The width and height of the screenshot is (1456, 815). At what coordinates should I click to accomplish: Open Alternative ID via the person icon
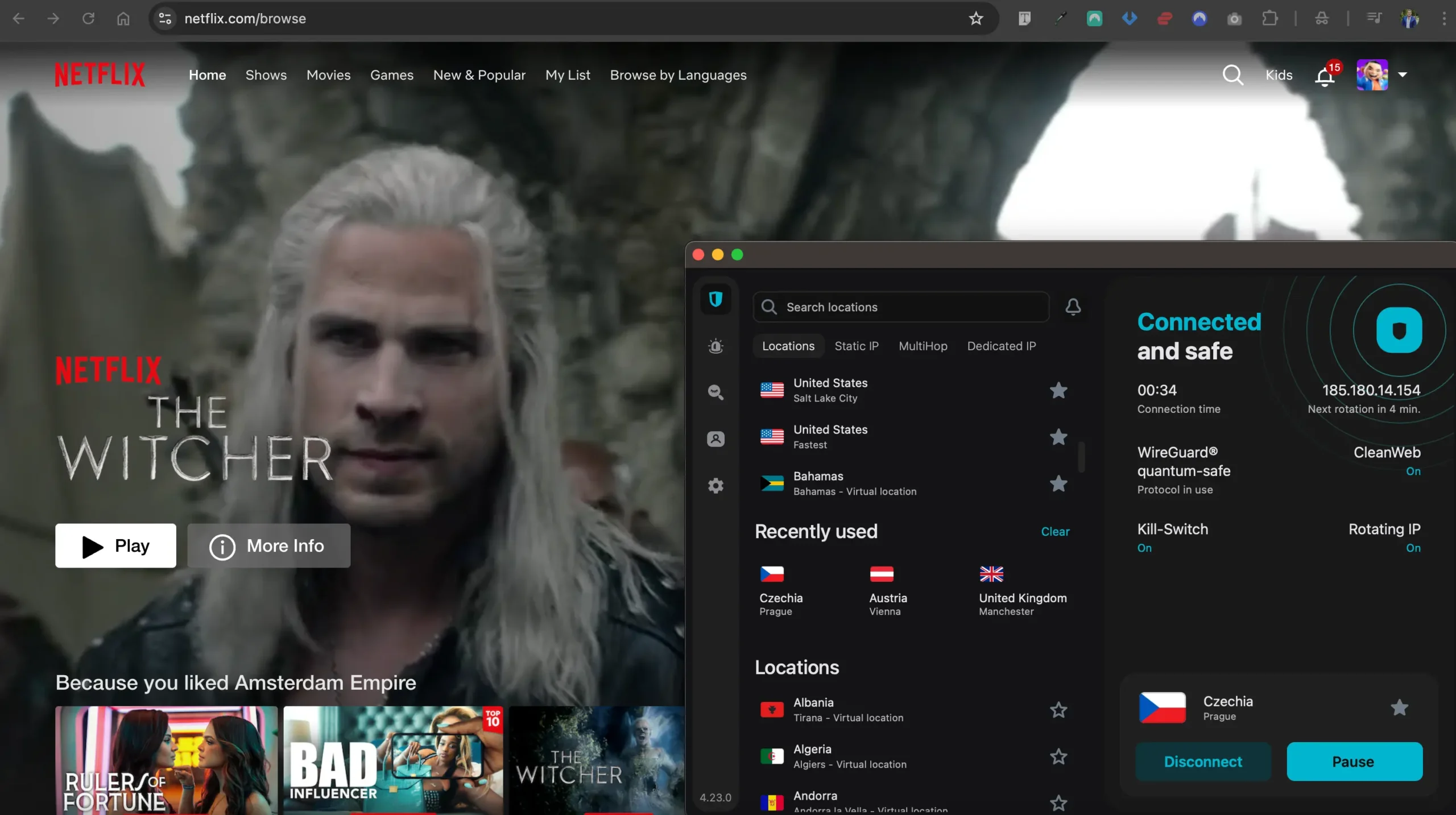coord(716,438)
